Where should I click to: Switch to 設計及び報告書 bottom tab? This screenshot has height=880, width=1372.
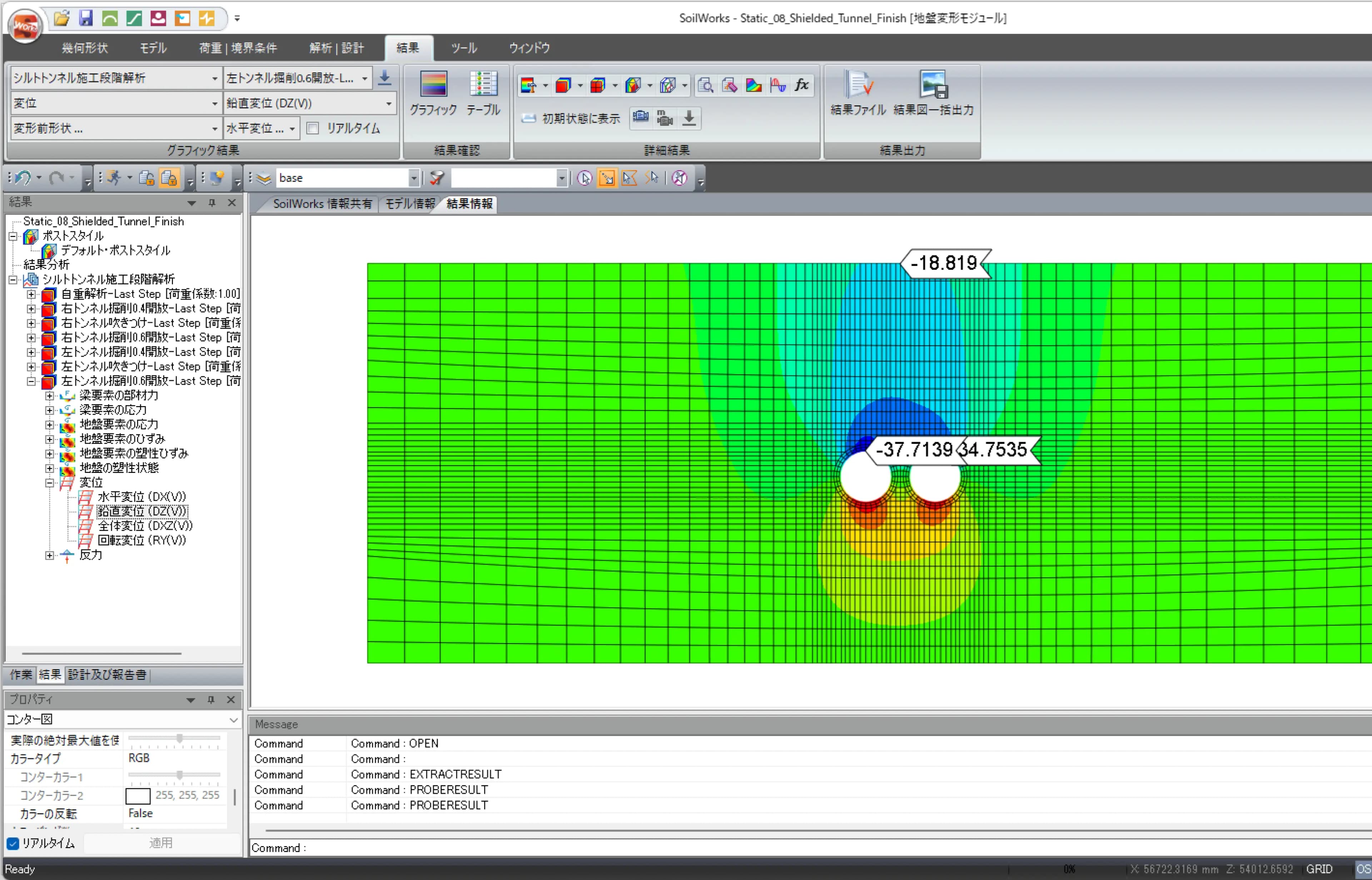(x=107, y=675)
